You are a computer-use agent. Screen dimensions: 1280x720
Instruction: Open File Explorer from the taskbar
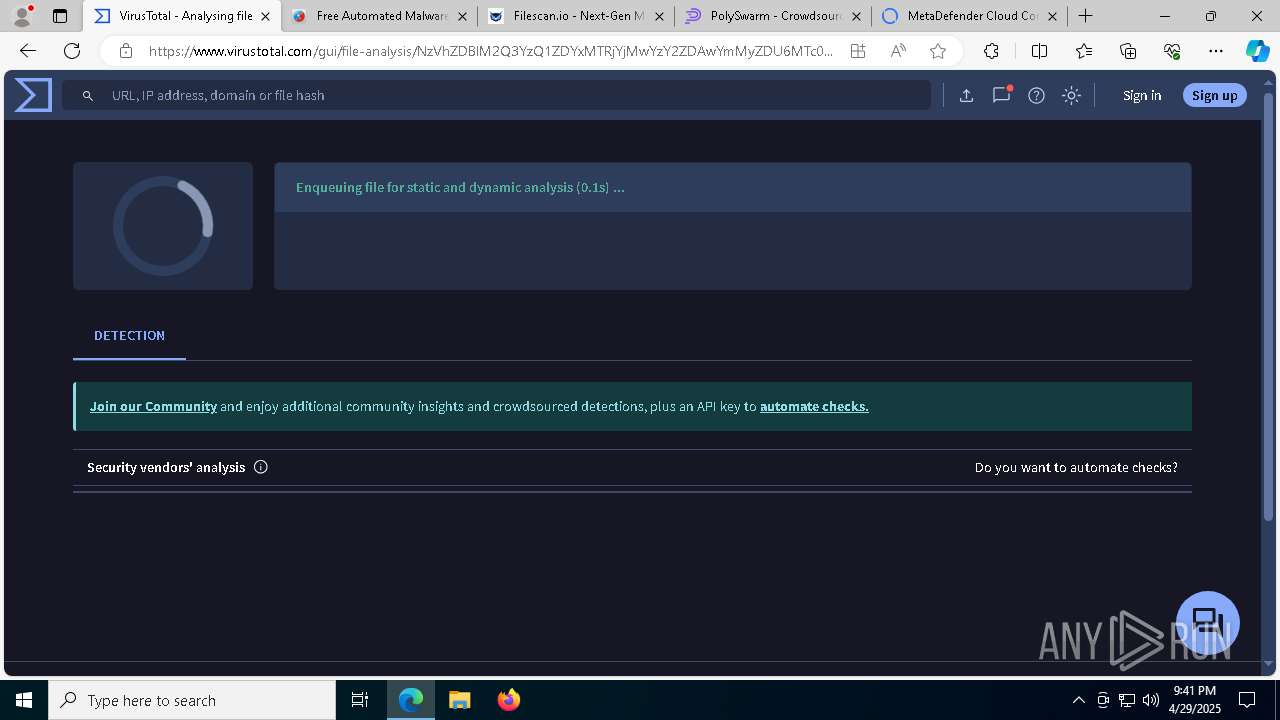459,700
